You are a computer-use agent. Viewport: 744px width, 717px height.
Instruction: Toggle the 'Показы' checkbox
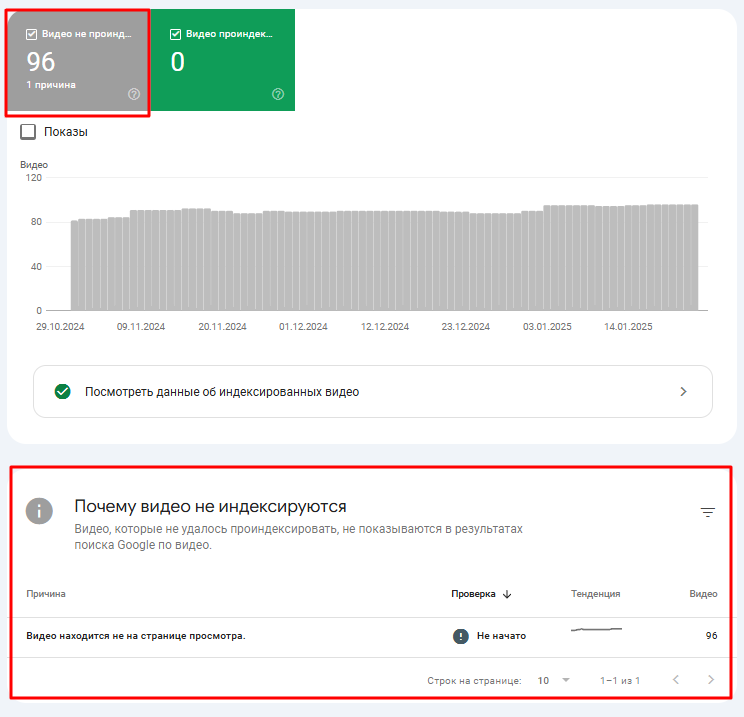[28, 132]
